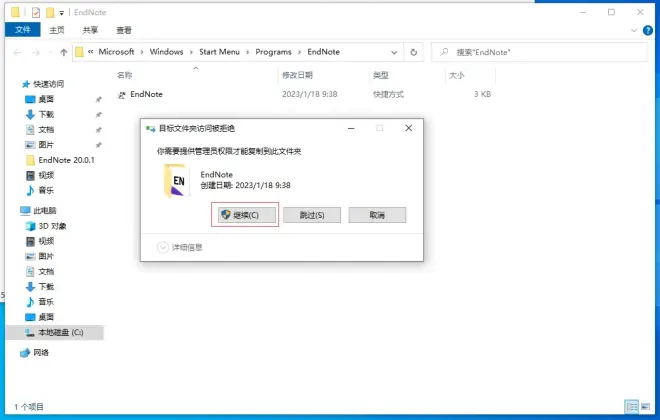660x420 pixels.
Task: Select Quick access (快速访问) in sidebar
Action: (x=48, y=84)
